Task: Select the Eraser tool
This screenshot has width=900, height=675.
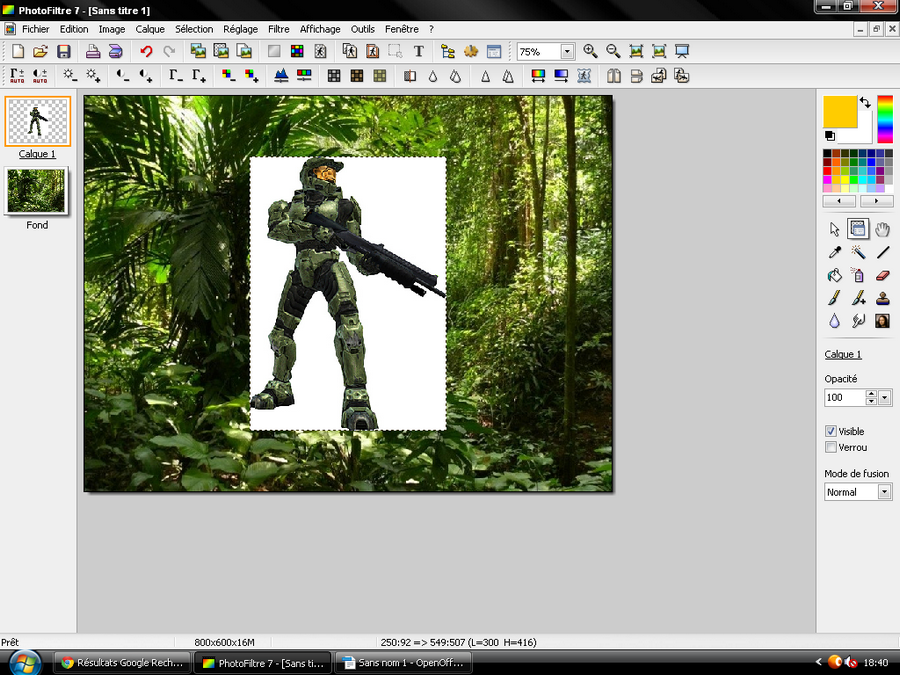Action: [882, 276]
